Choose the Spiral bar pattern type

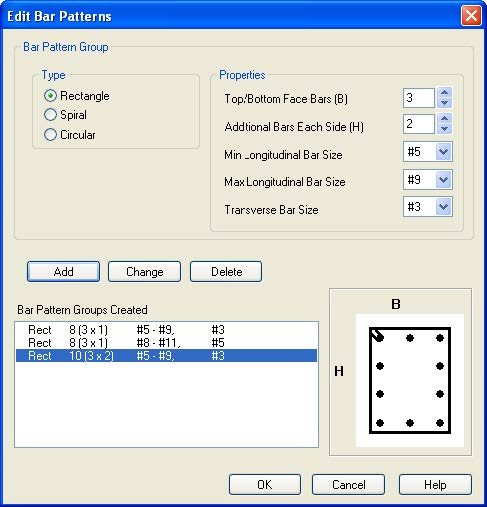pyautogui.click(x=50, y=115)
